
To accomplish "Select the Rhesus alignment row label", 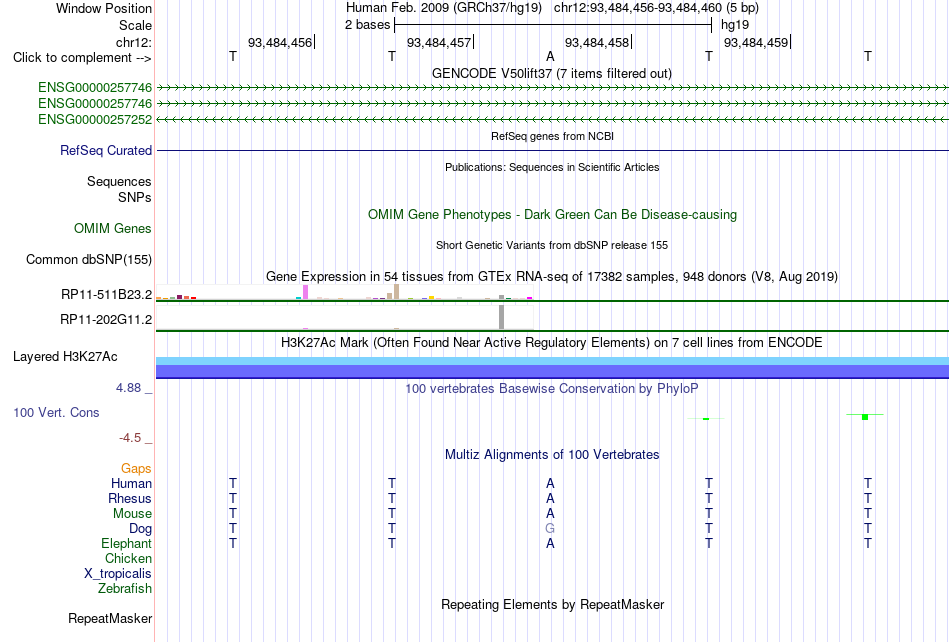I will point(130,498).
